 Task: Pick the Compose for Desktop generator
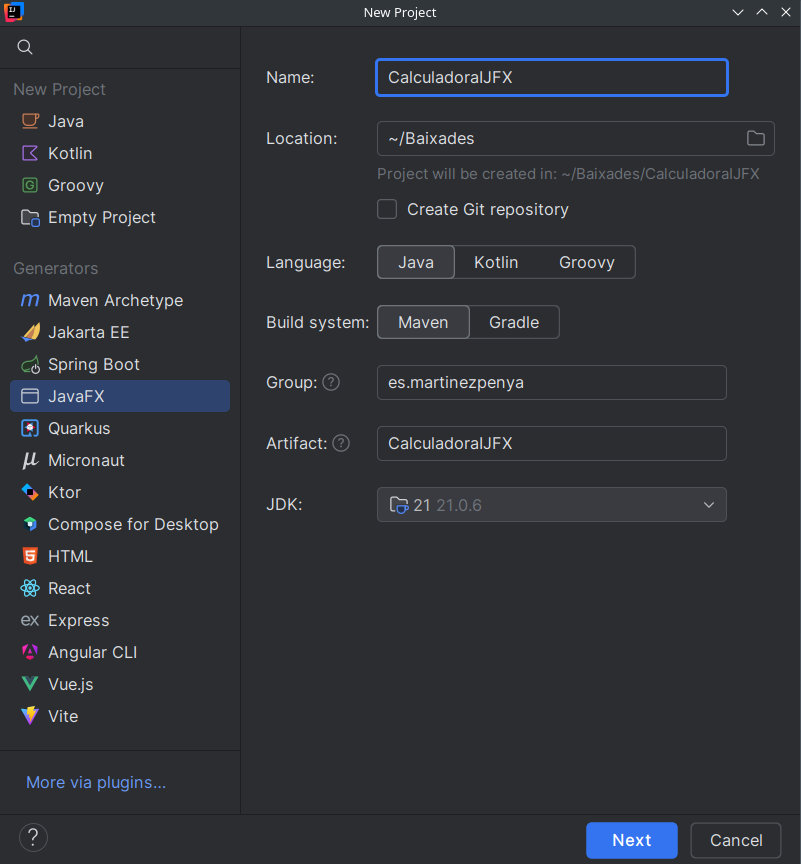point(132,524)
